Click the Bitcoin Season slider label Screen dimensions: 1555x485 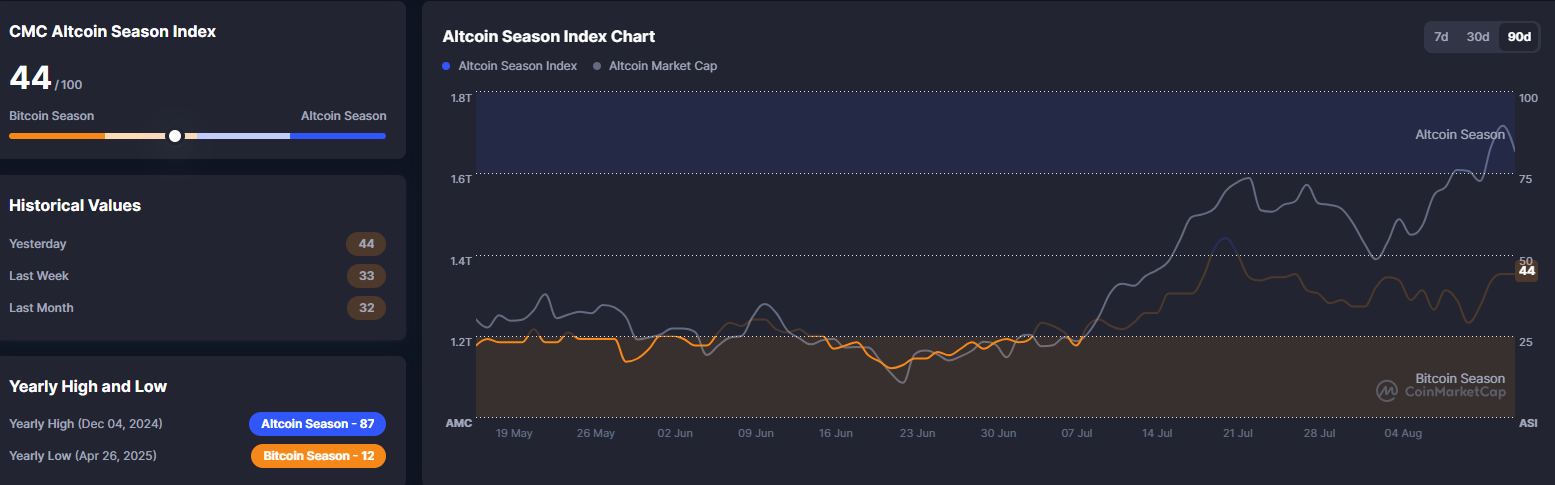52,116
